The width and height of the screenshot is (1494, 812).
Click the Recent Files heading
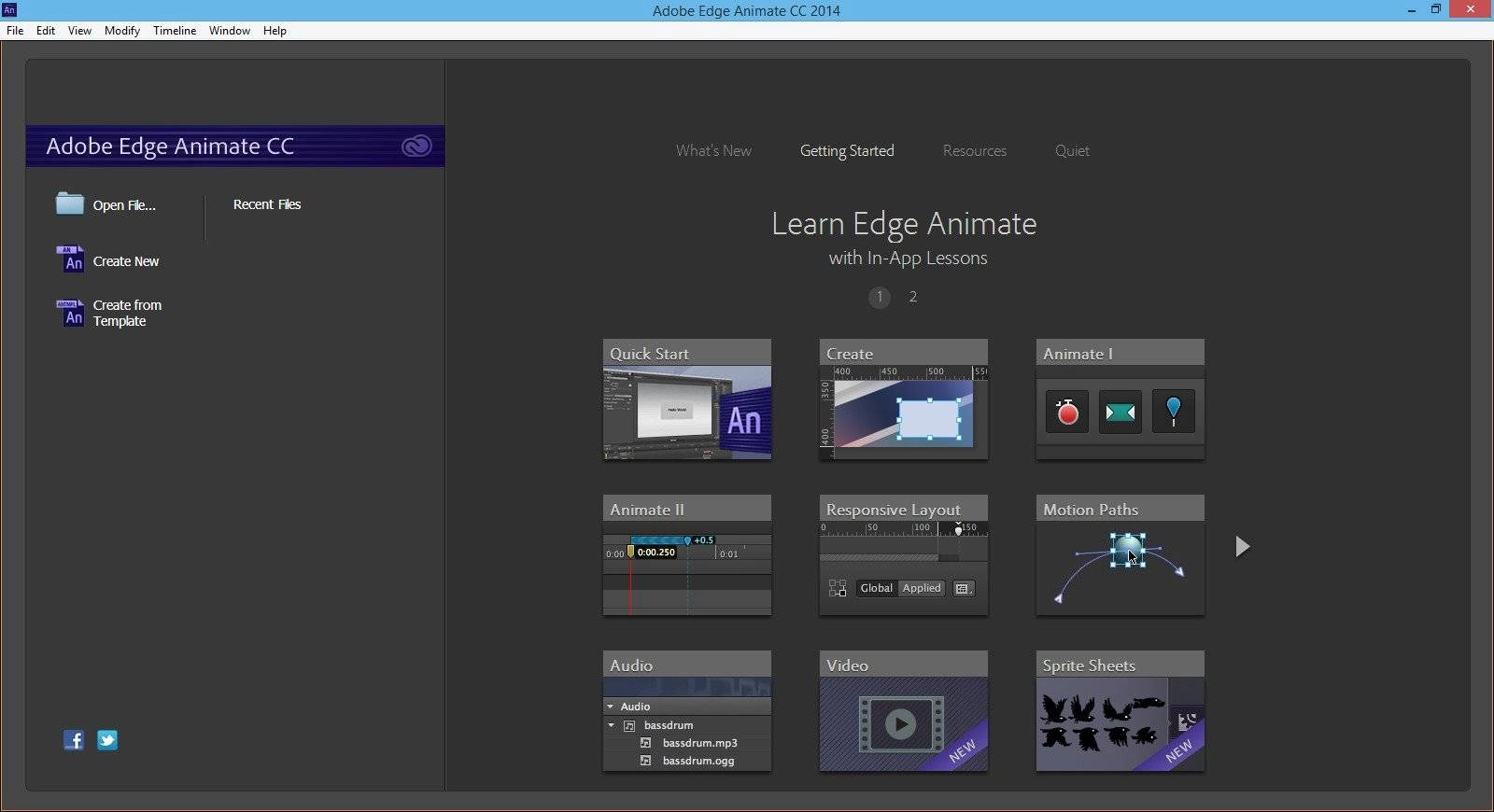pos(267,204)
